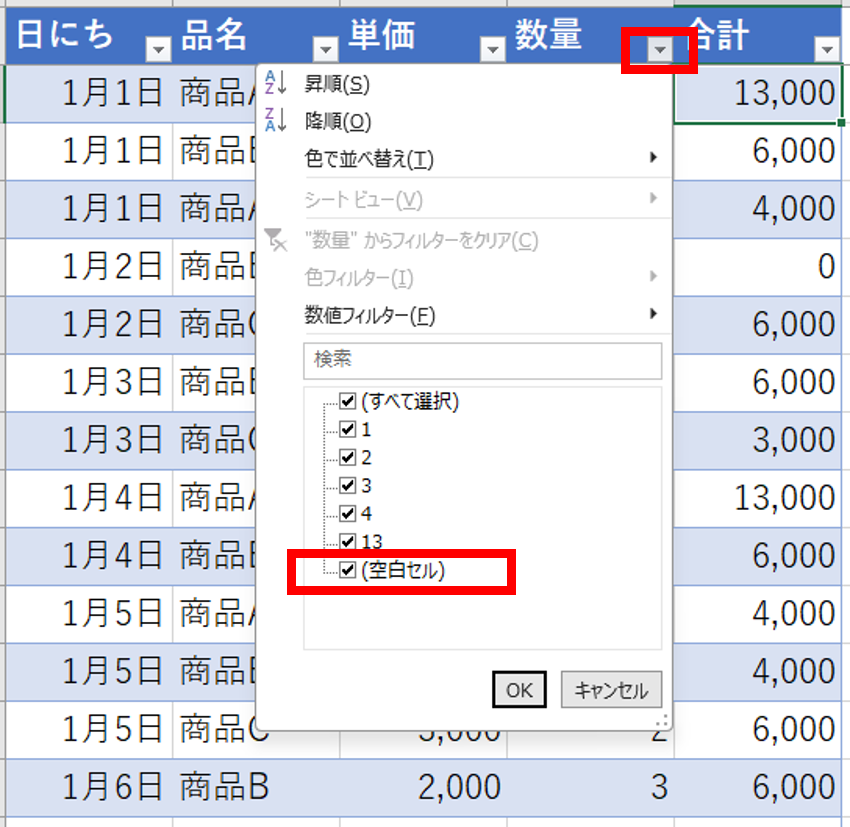This screenshot has height=827, width=850.
Task: Open the 単価 column filter dropdown
Action: tap(492, 49)
